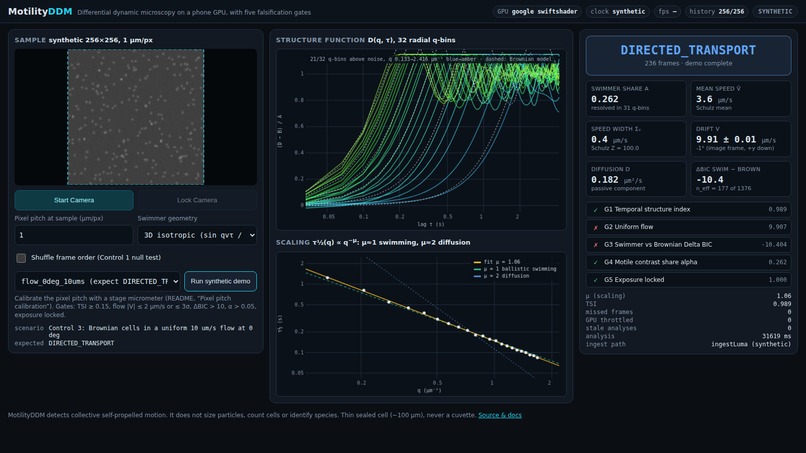Click the 'analysis 31619 ms' stat row
This screenshot has width=806, height=453.
(688, 336)
